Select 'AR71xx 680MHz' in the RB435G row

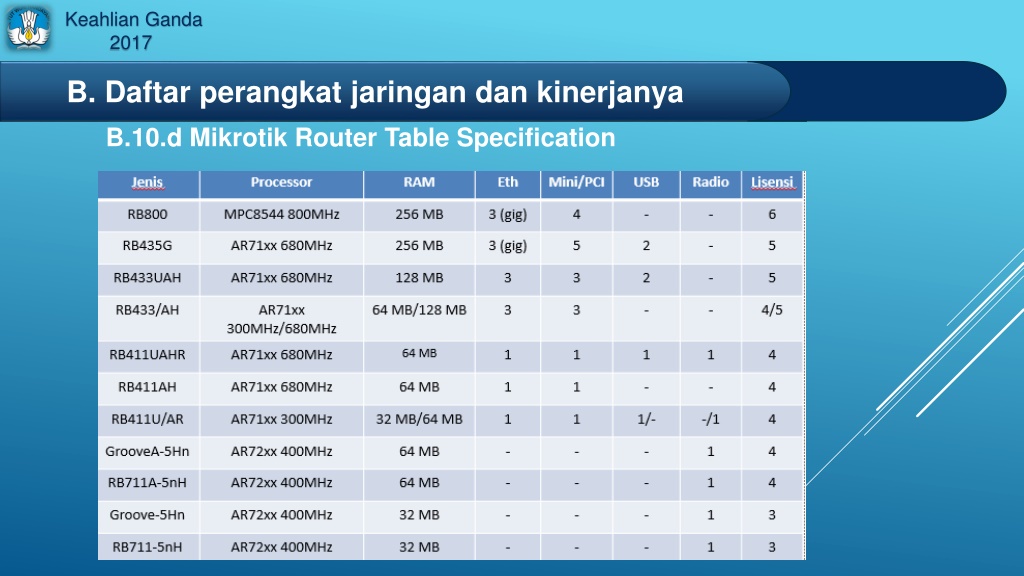click(281, 246)
